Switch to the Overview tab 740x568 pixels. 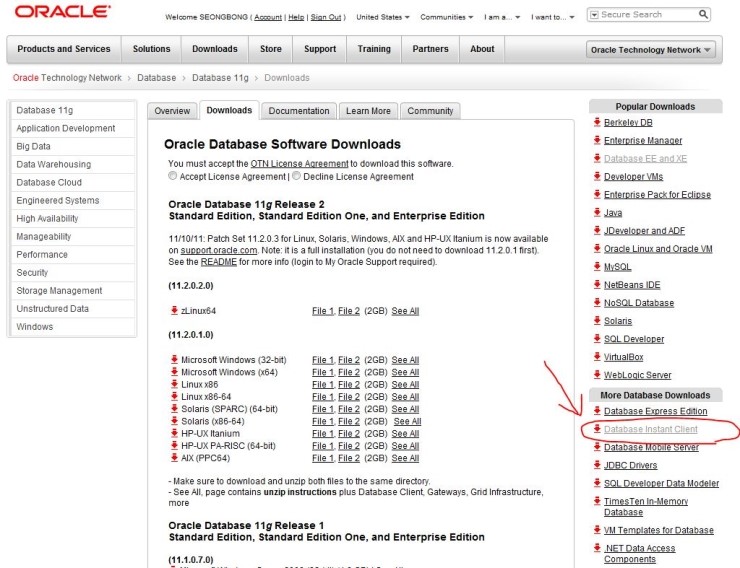pyautogui.click(x=172, y=111)
